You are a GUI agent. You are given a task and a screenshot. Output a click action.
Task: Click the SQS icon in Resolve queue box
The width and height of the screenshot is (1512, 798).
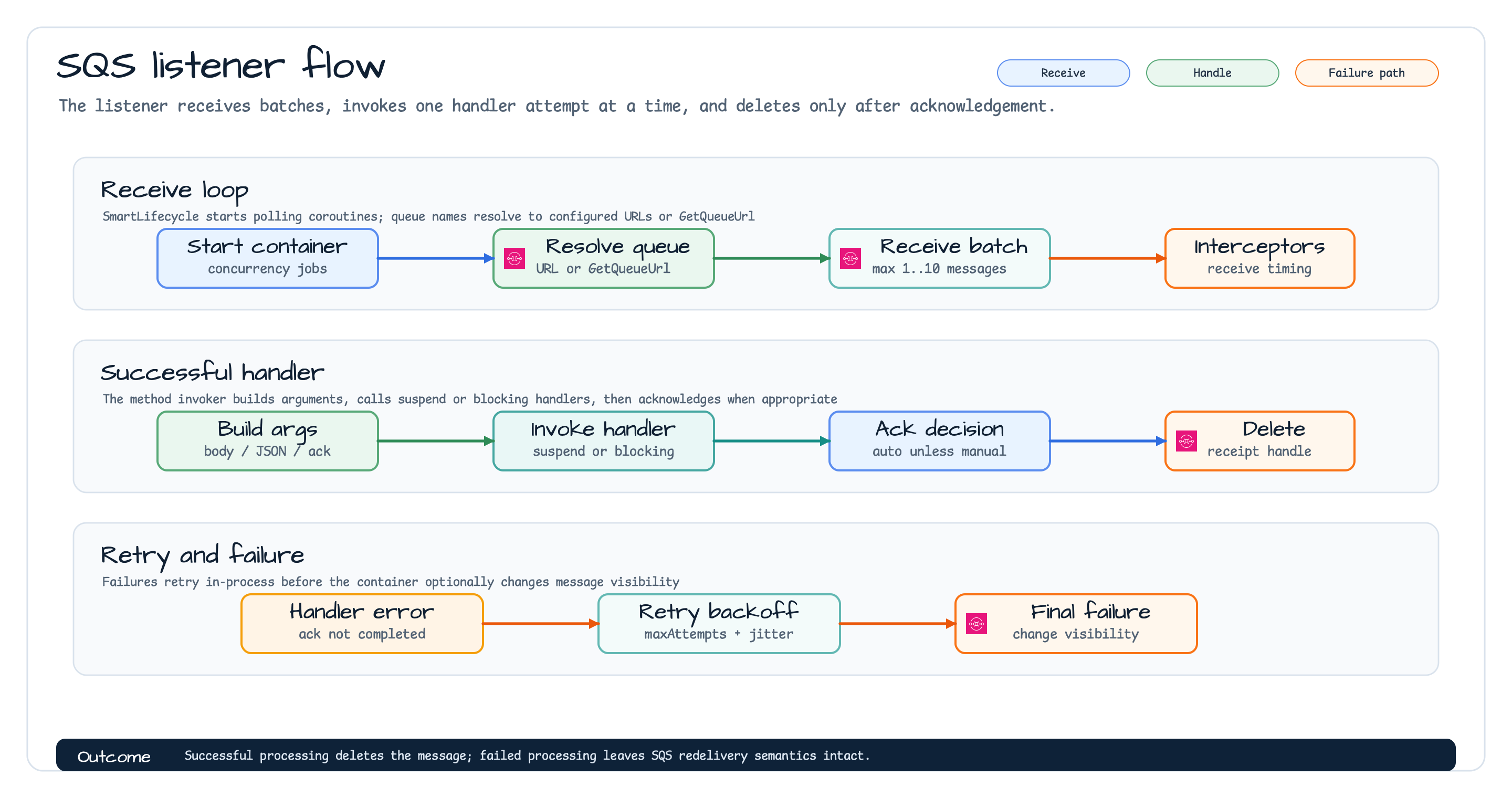coord(514,258)
